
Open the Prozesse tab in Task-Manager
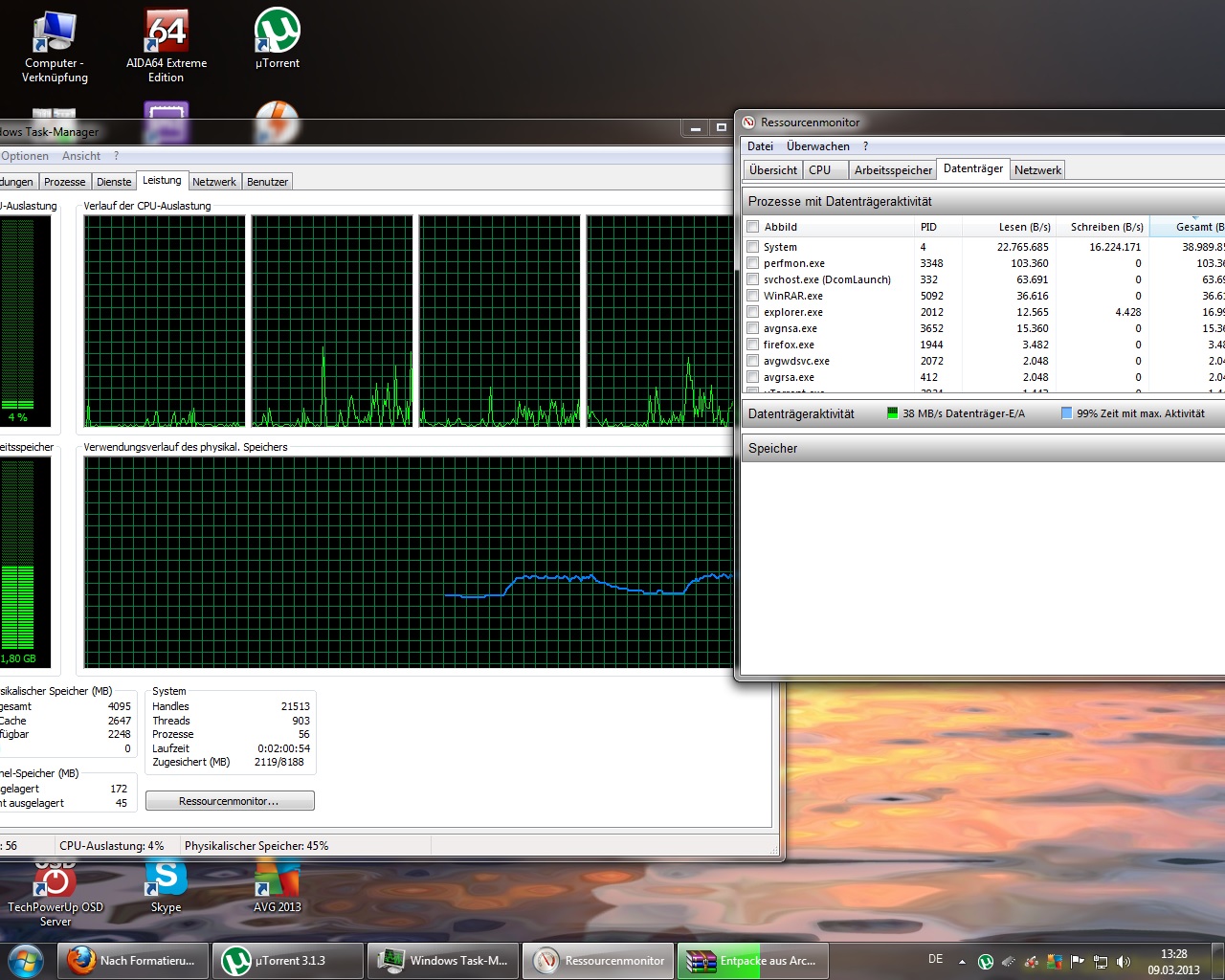pos(65,182)
